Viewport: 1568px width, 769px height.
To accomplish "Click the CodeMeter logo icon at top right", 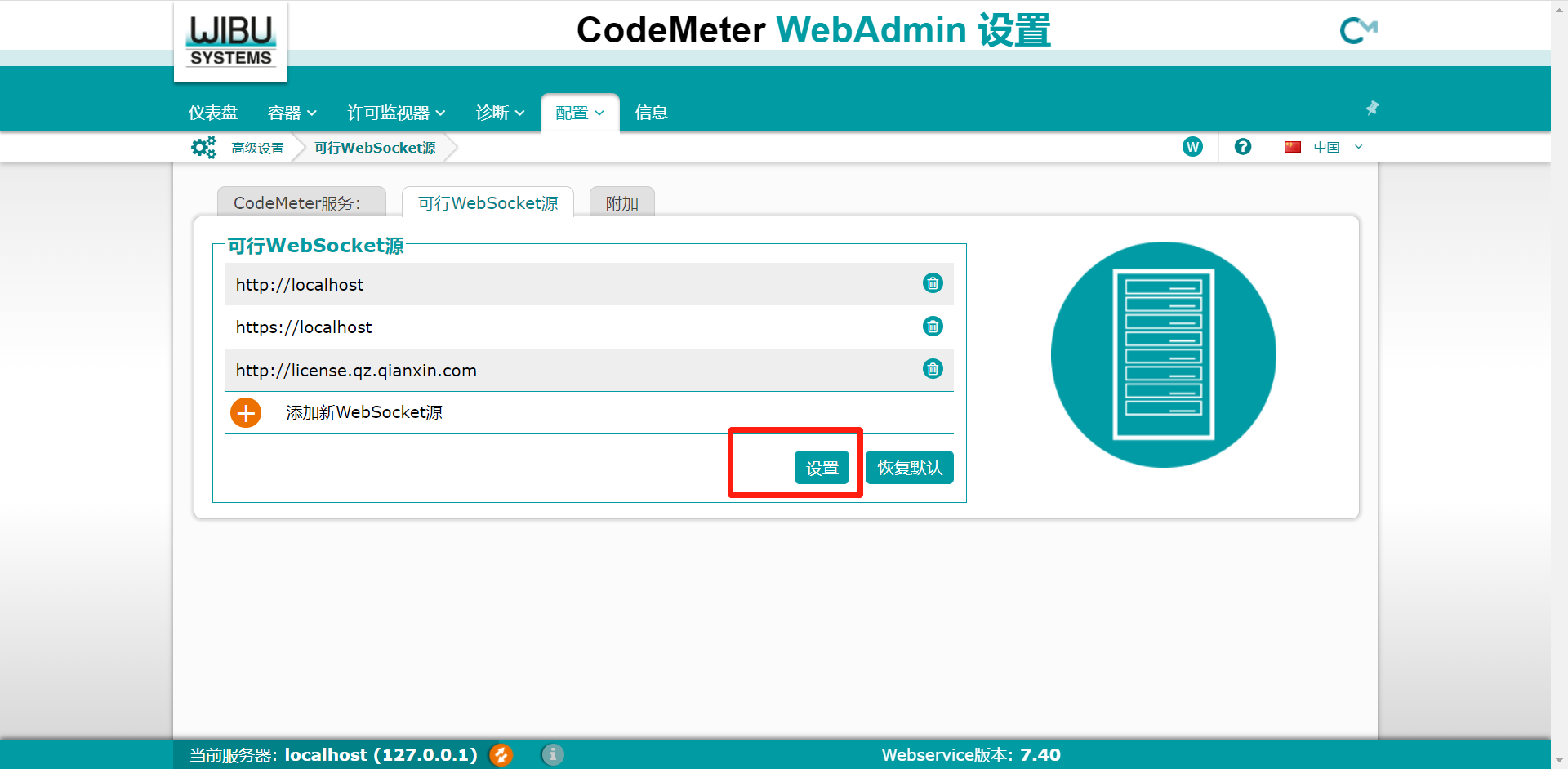I will coord(1358,31).
